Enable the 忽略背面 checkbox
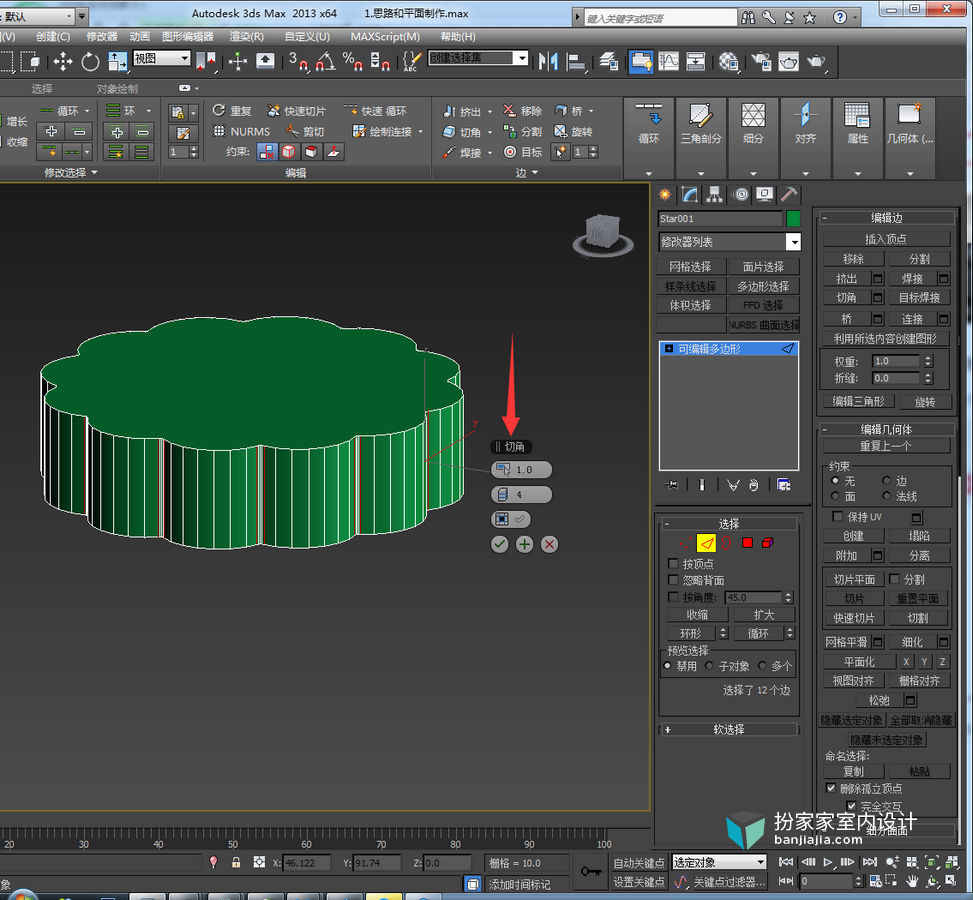The width and height of the screenshot is (973, 900). point(673,580)
